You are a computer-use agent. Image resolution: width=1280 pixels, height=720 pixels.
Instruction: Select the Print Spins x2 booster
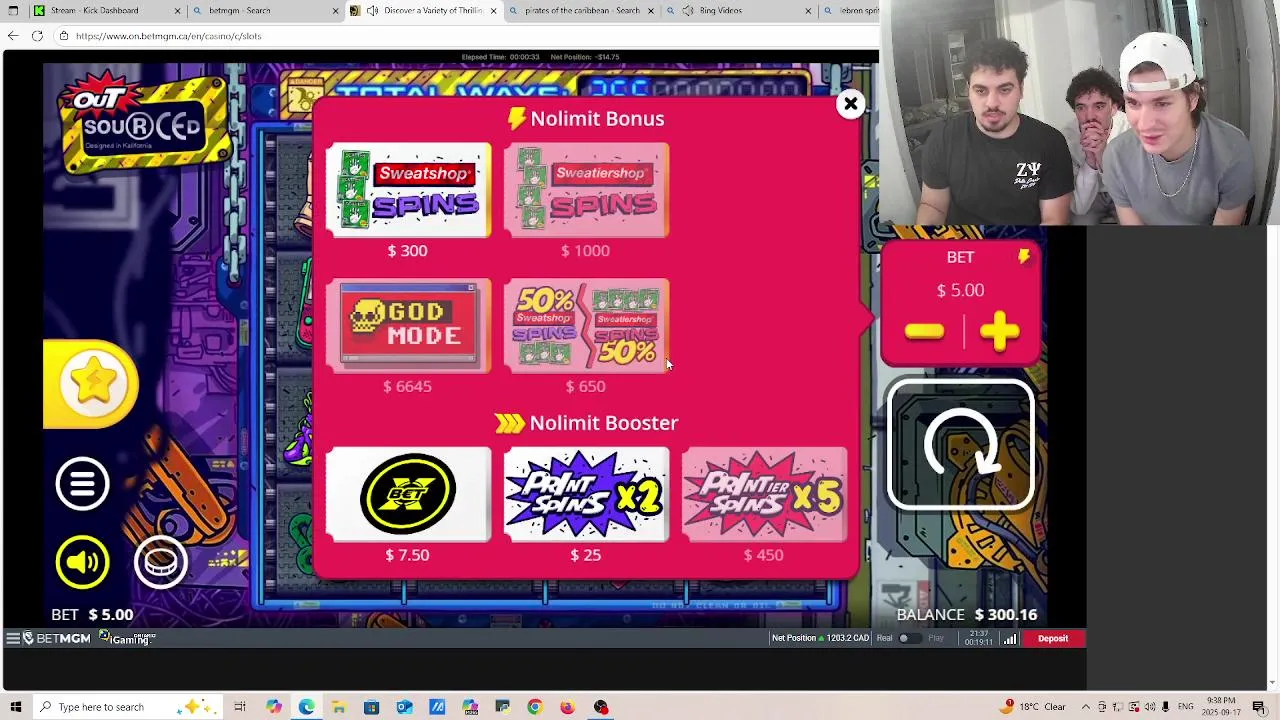[x=586, y=494]
